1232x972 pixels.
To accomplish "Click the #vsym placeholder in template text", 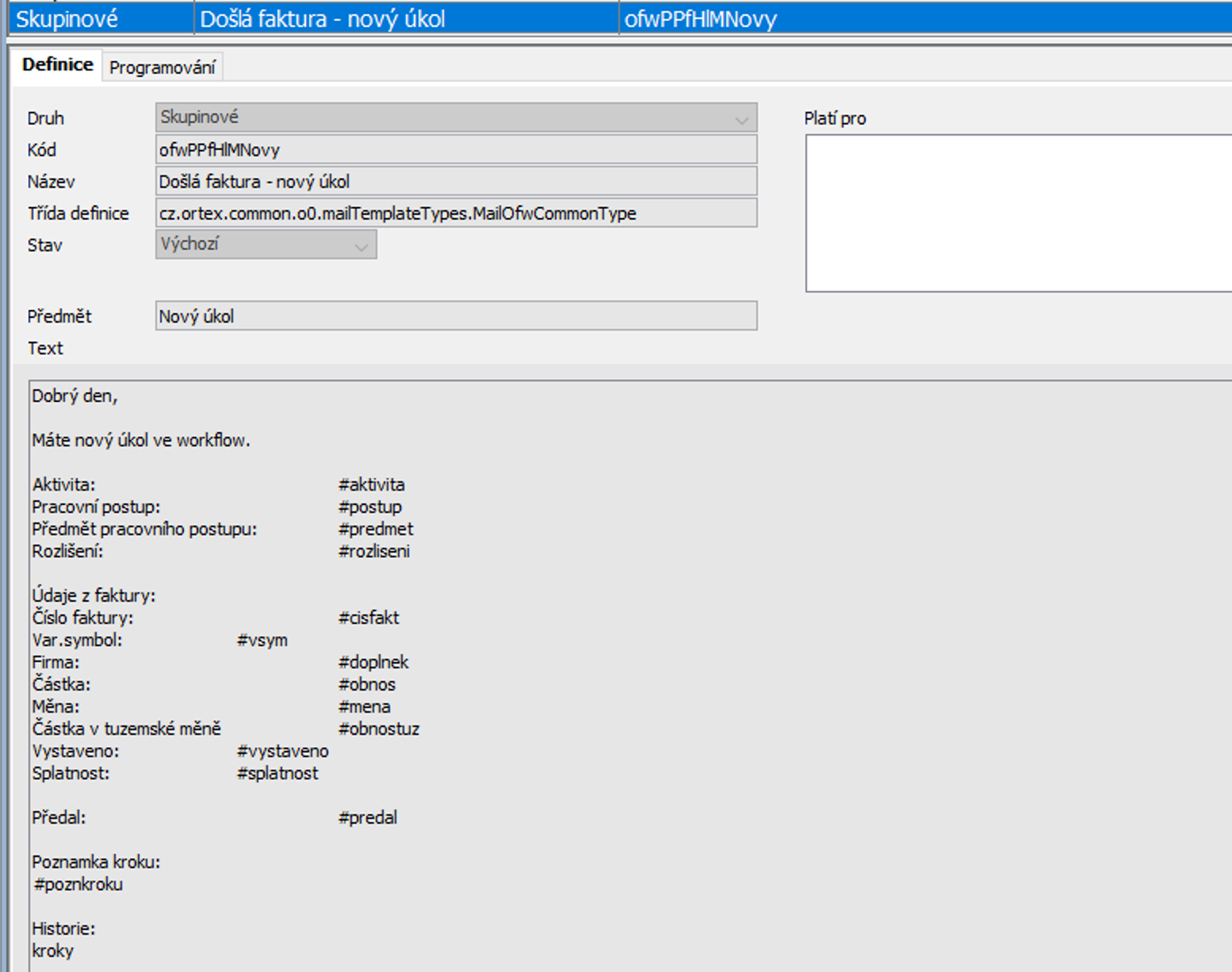I will pos(262,640).
